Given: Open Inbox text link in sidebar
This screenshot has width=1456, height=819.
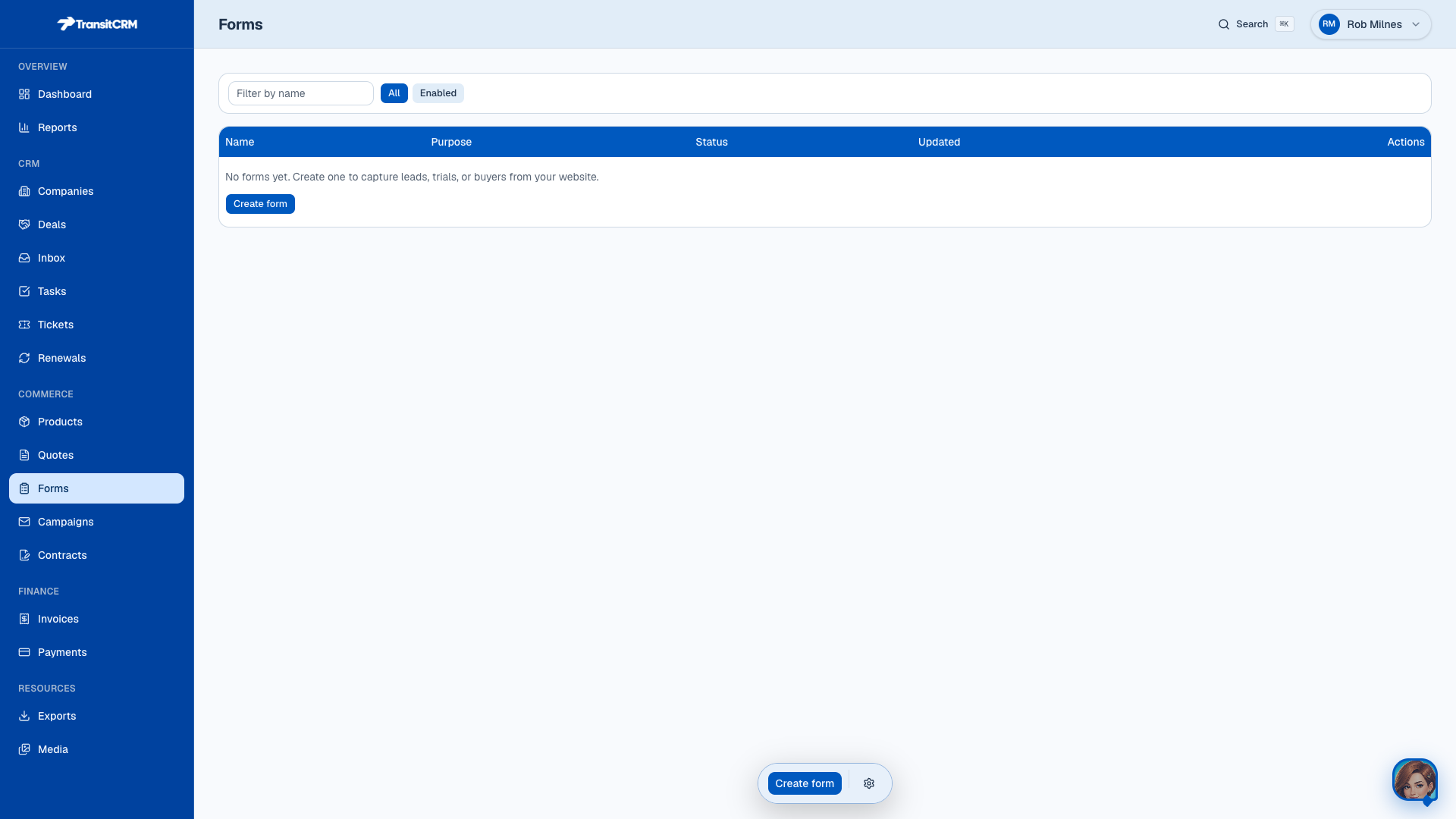Looking at the screenshot, I should tap(52, 258).
